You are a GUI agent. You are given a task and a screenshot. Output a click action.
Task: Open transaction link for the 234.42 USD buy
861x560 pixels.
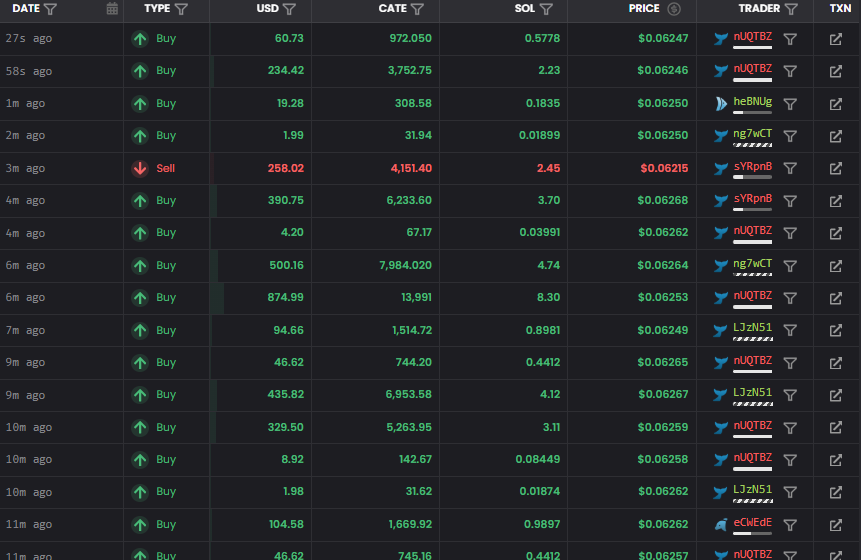click(x=836, y=71)
